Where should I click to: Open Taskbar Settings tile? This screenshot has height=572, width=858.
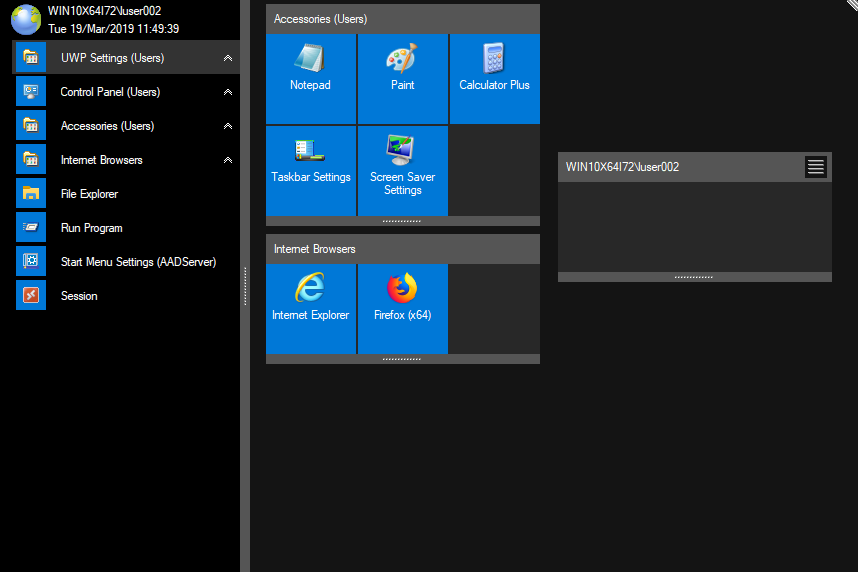coord(310,170)
